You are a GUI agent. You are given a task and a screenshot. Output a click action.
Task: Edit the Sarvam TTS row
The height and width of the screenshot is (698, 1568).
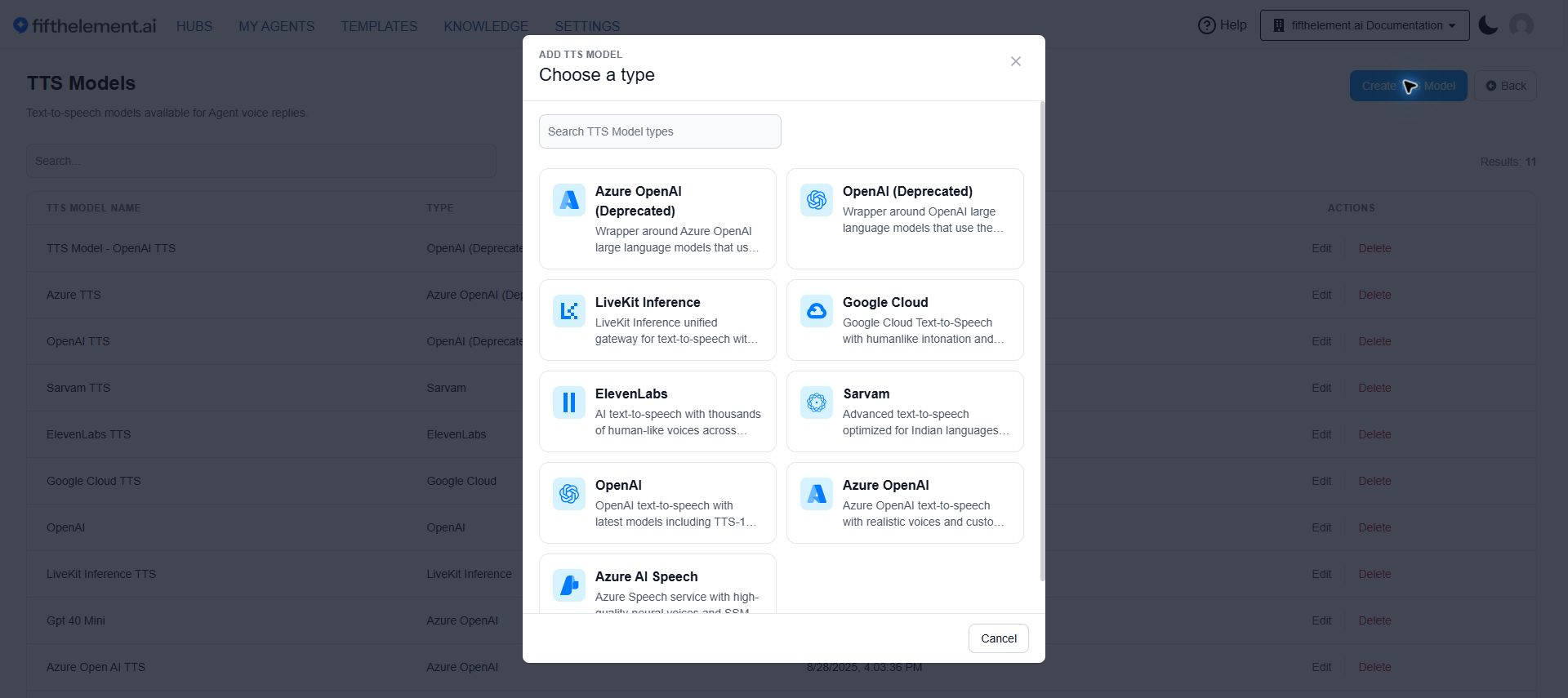coord(1321,388)
